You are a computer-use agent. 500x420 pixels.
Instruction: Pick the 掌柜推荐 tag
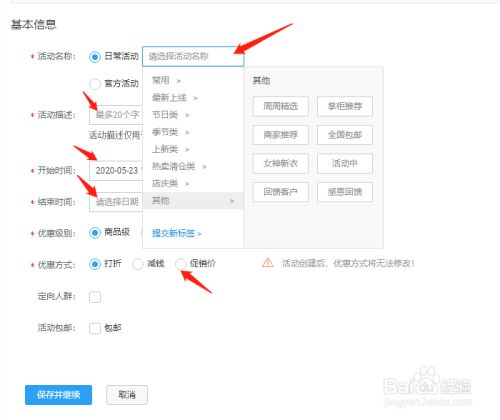pyautogui.click(x=345, y=106)
